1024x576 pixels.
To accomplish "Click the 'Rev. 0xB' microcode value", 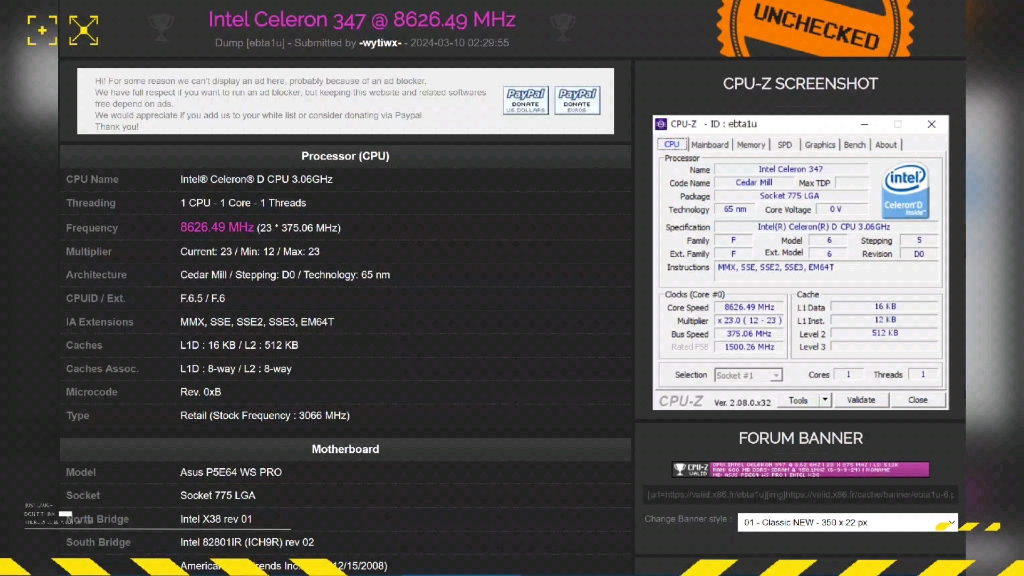I will 200,392.
